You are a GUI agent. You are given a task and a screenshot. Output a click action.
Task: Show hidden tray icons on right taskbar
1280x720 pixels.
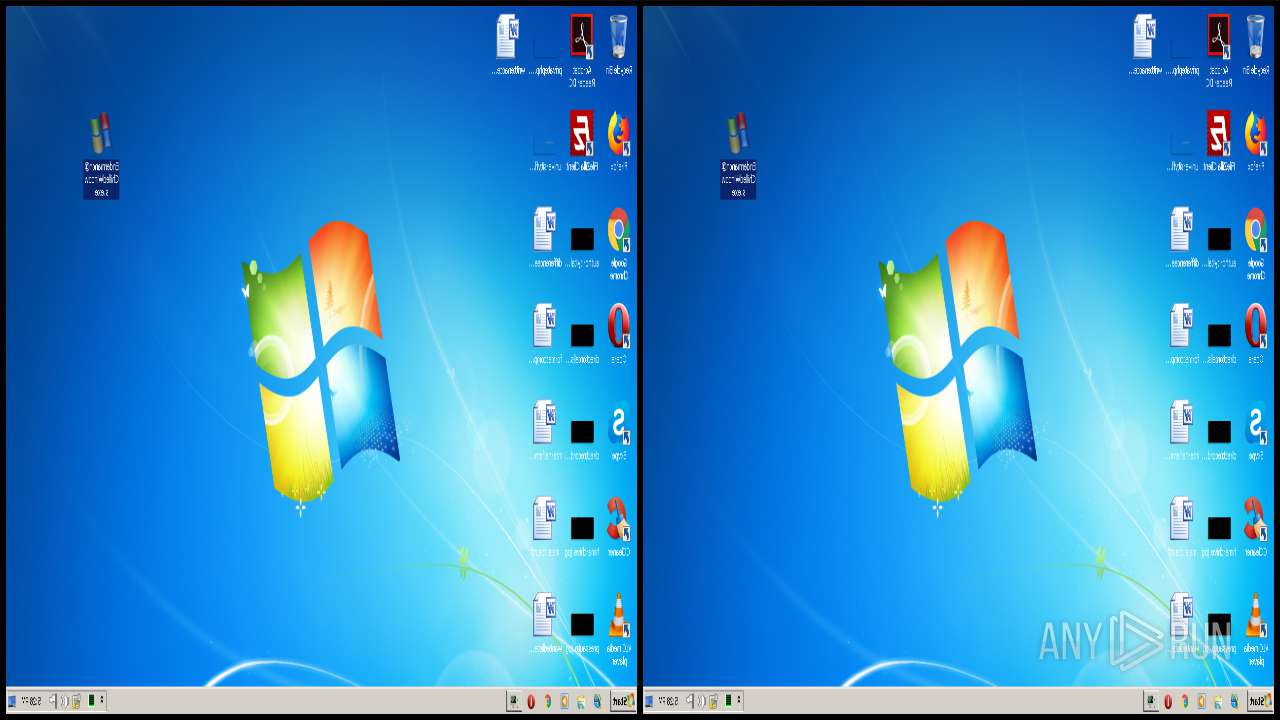click(x=739, y=700)
